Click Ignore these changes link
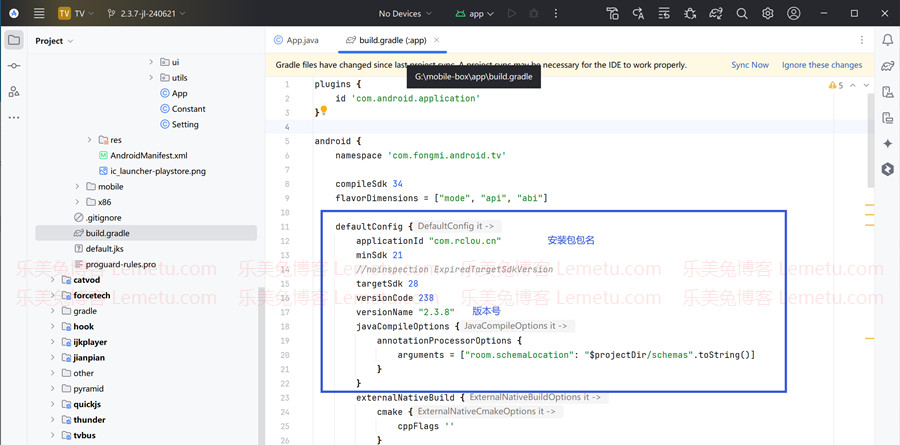 click(822, 65)
